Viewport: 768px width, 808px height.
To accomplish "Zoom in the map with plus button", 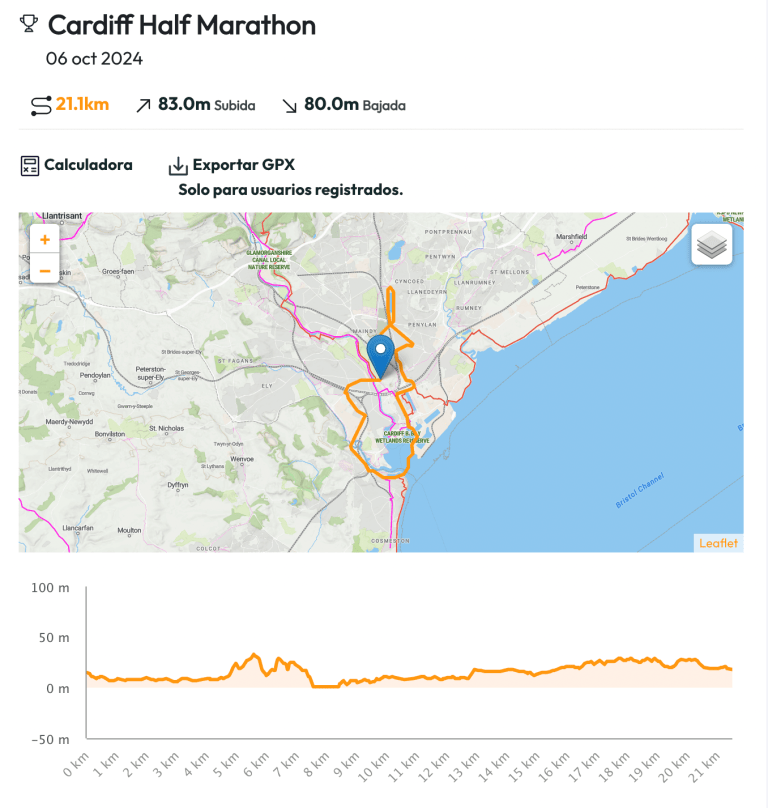I will (45, 240).
